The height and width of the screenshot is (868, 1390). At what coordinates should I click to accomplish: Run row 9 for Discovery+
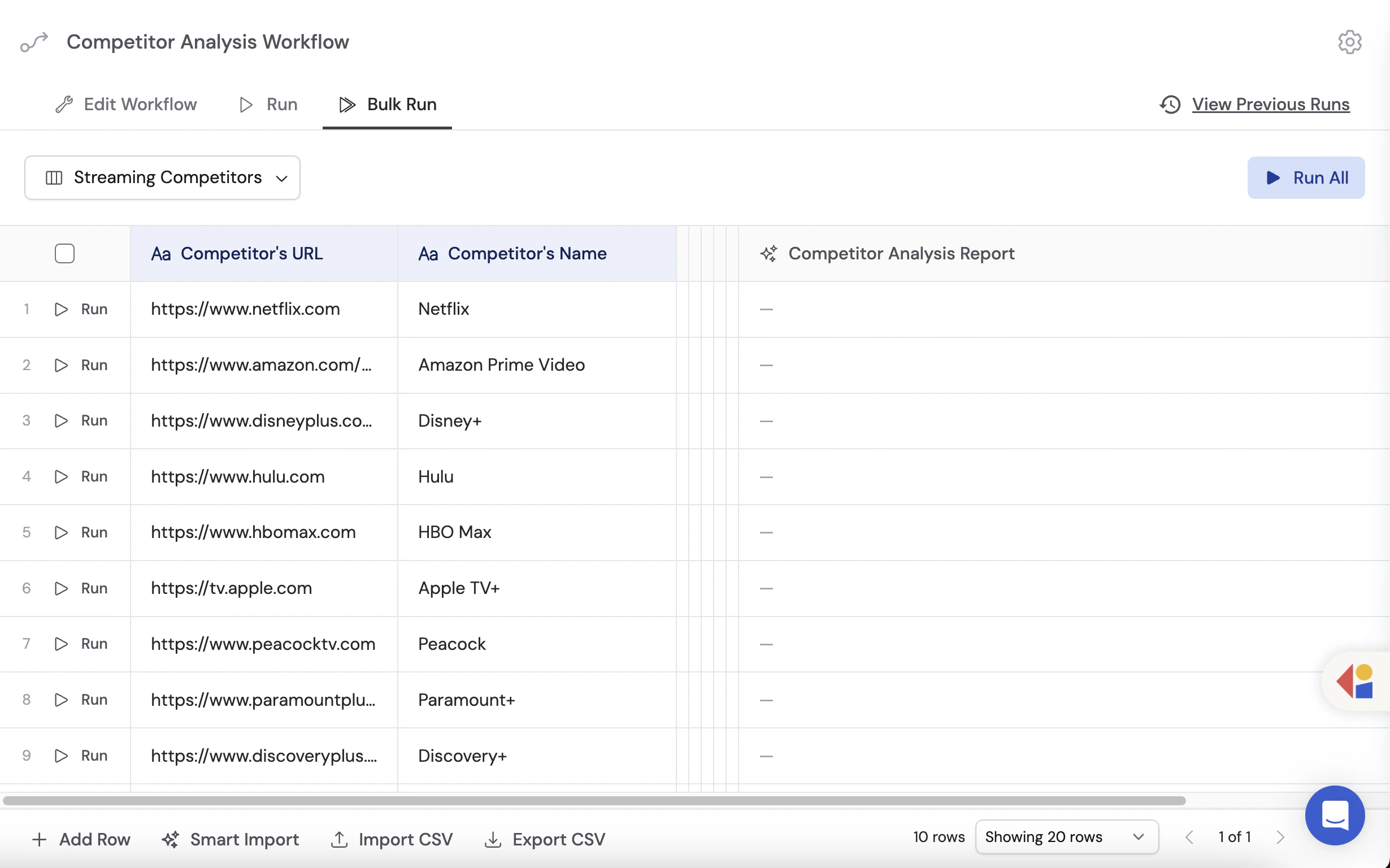pyautogui.click(x=81, y=756)
